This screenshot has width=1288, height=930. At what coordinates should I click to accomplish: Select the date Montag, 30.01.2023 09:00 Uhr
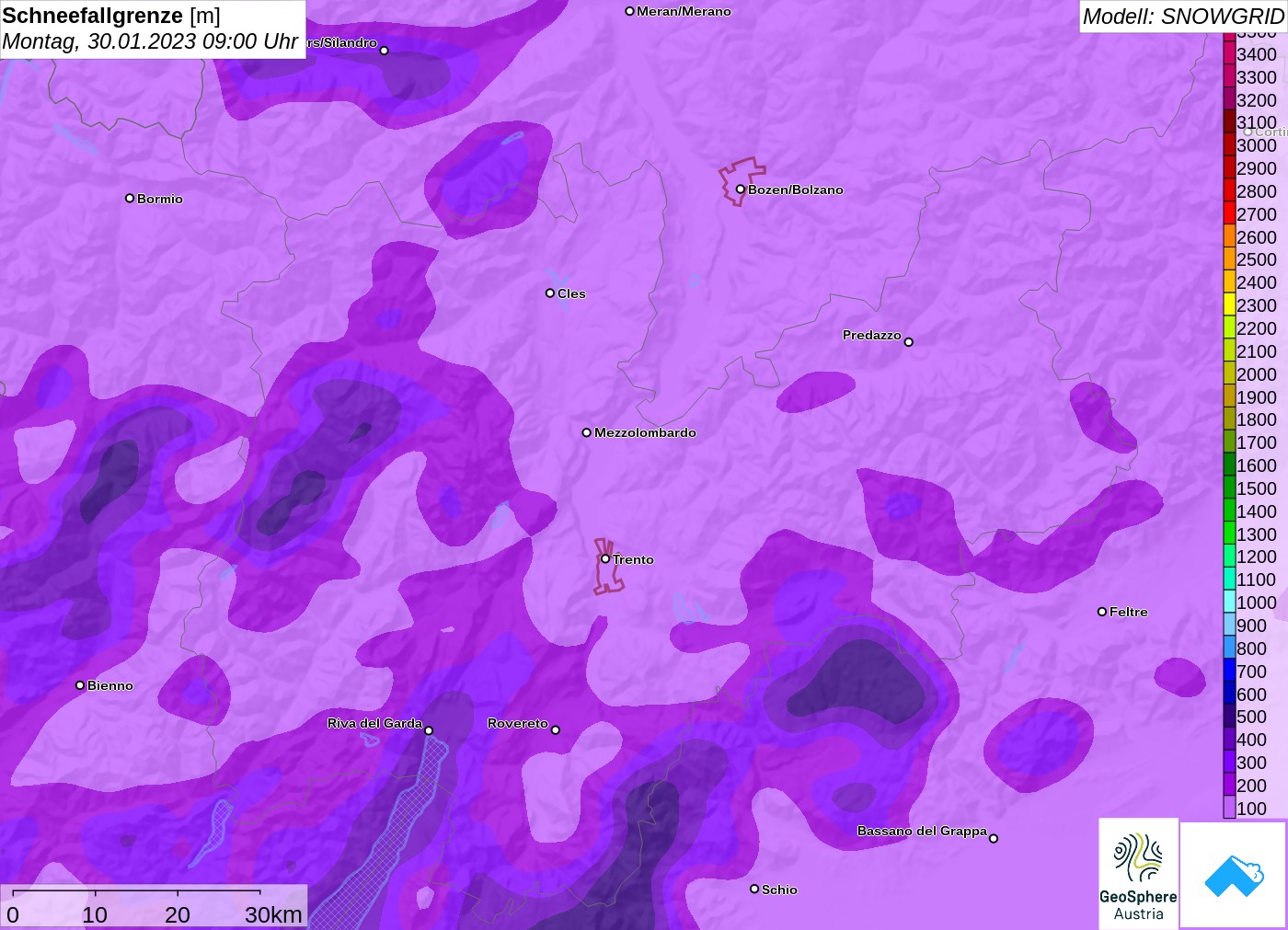click(x=150, y=41)
